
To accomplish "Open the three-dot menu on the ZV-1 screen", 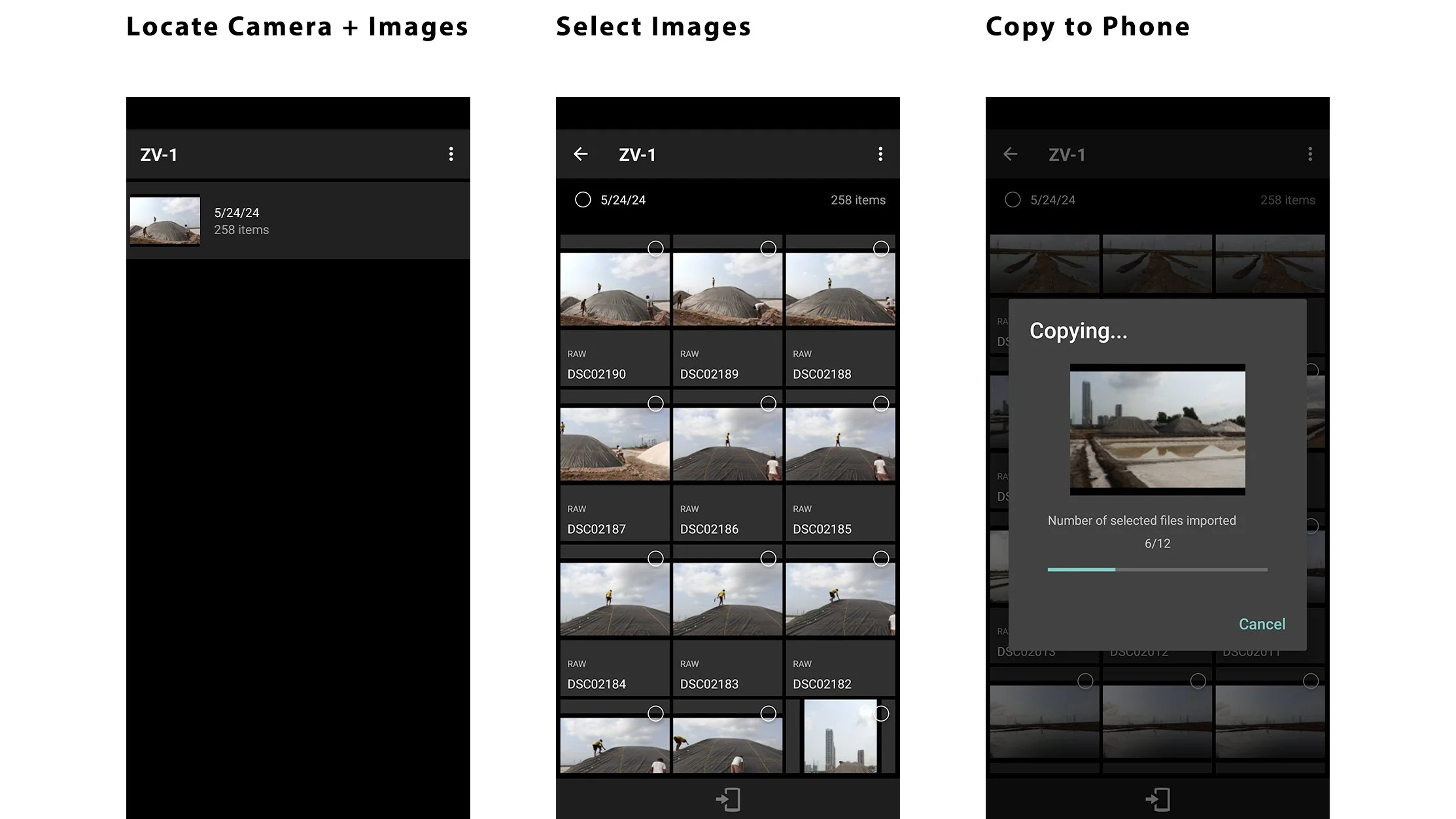I will (x=451, y=154).
